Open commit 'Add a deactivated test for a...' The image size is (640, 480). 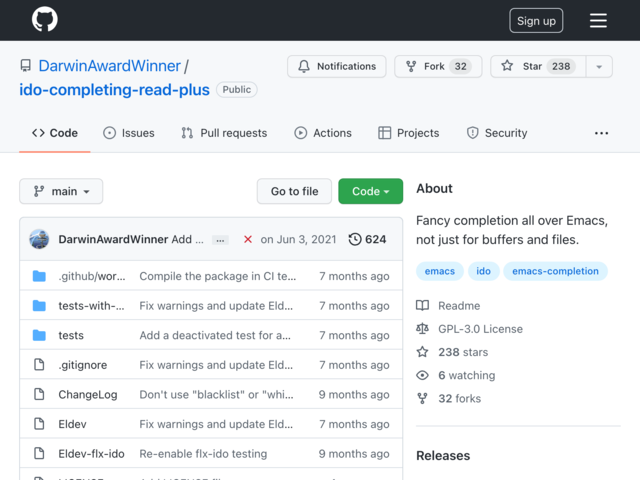pos(215,336)
